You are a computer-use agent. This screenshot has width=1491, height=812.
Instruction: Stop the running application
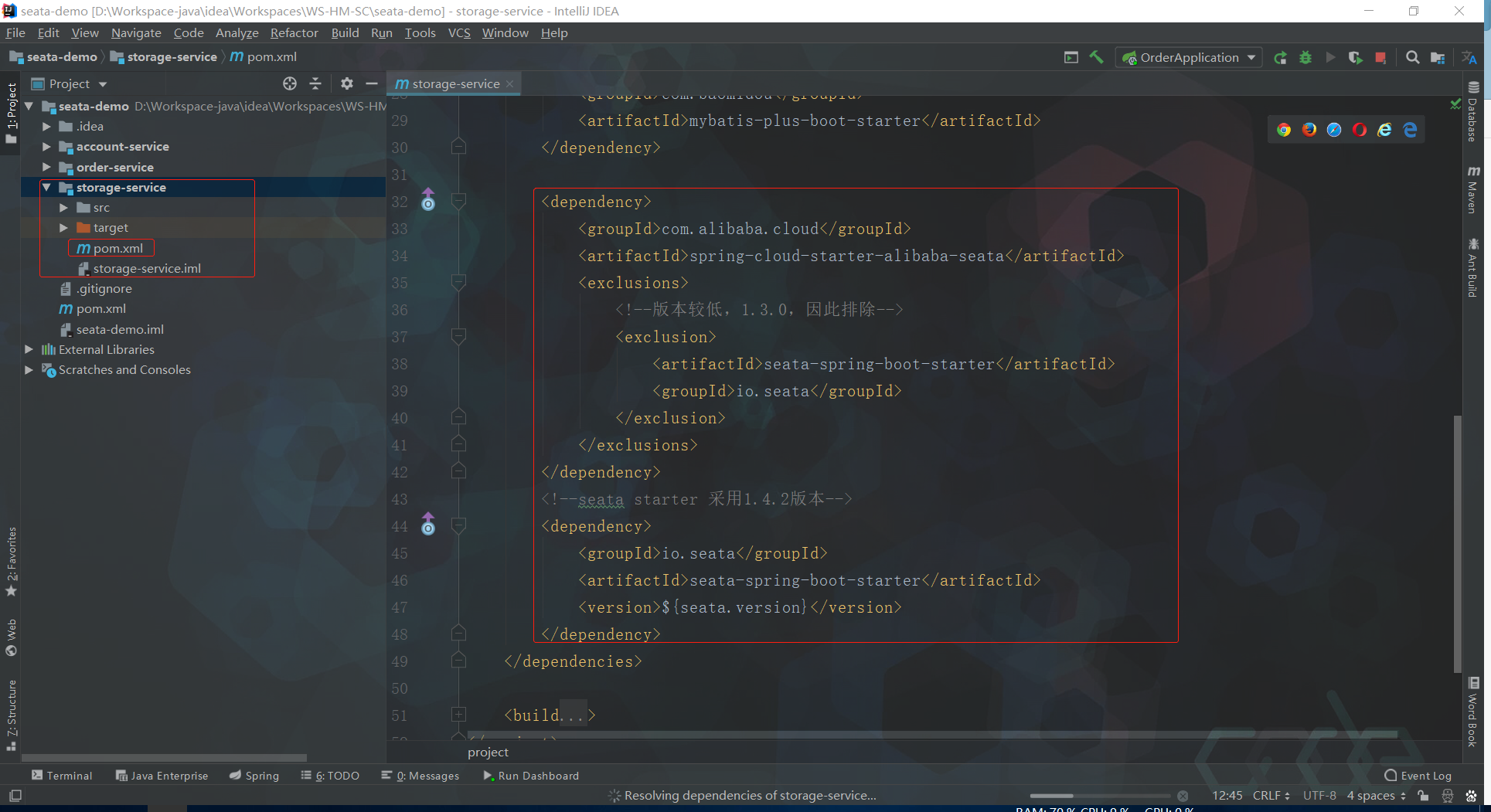coord(1380,58)
